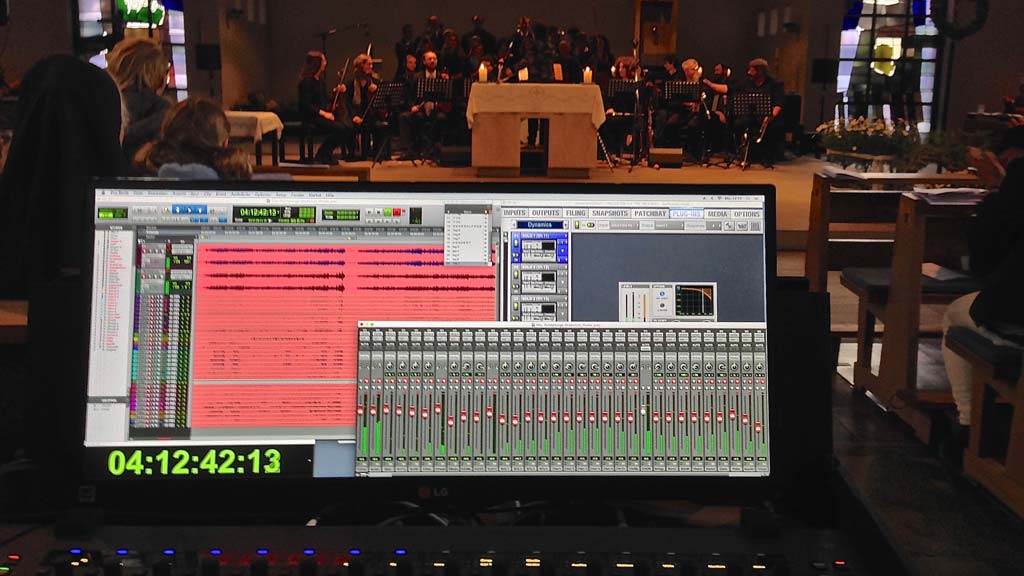Toggle the plug-in bypass In switch

(x=590, y=226)
